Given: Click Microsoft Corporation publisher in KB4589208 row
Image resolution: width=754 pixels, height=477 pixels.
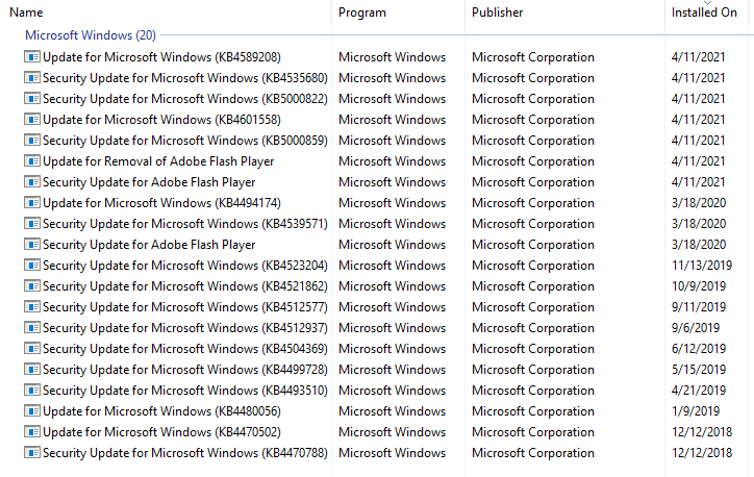Looking at the screenshot, I should coord(533,57).
